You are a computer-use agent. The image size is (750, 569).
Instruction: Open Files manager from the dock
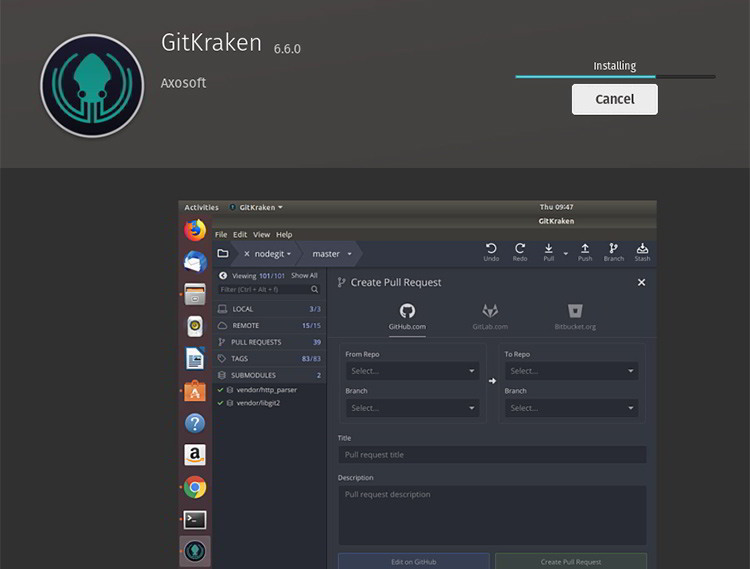[195, 294]
